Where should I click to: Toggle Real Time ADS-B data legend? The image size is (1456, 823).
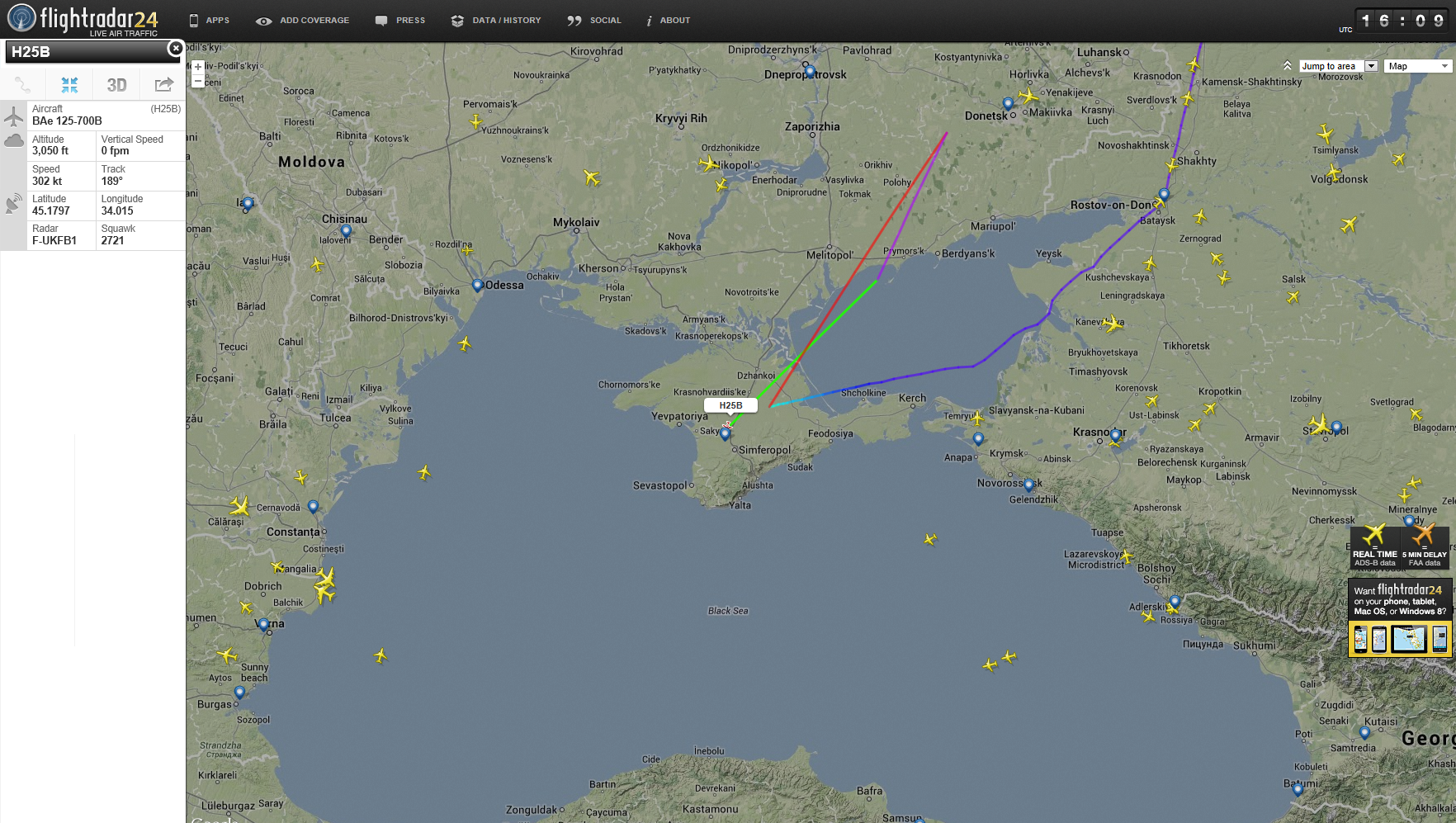point(1375,546)
